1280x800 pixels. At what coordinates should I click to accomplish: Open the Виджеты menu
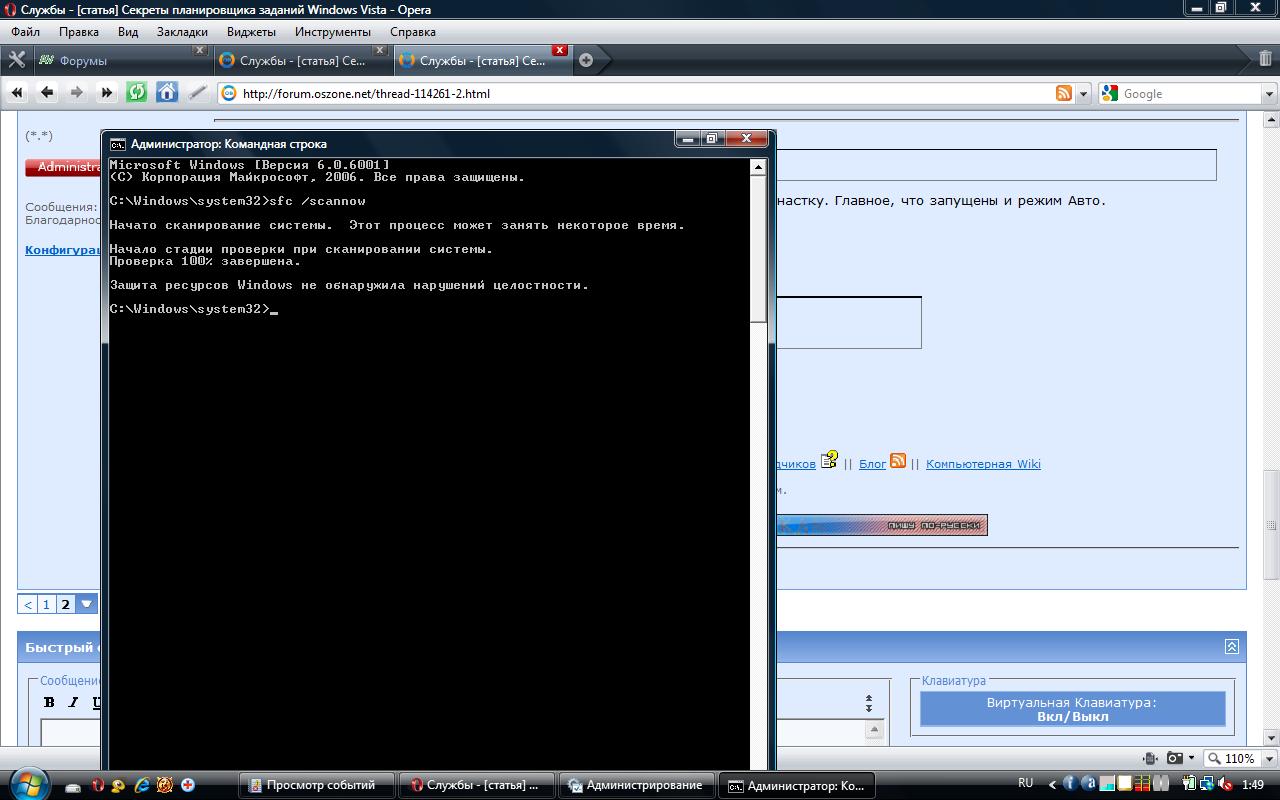(x=251, y=31)
